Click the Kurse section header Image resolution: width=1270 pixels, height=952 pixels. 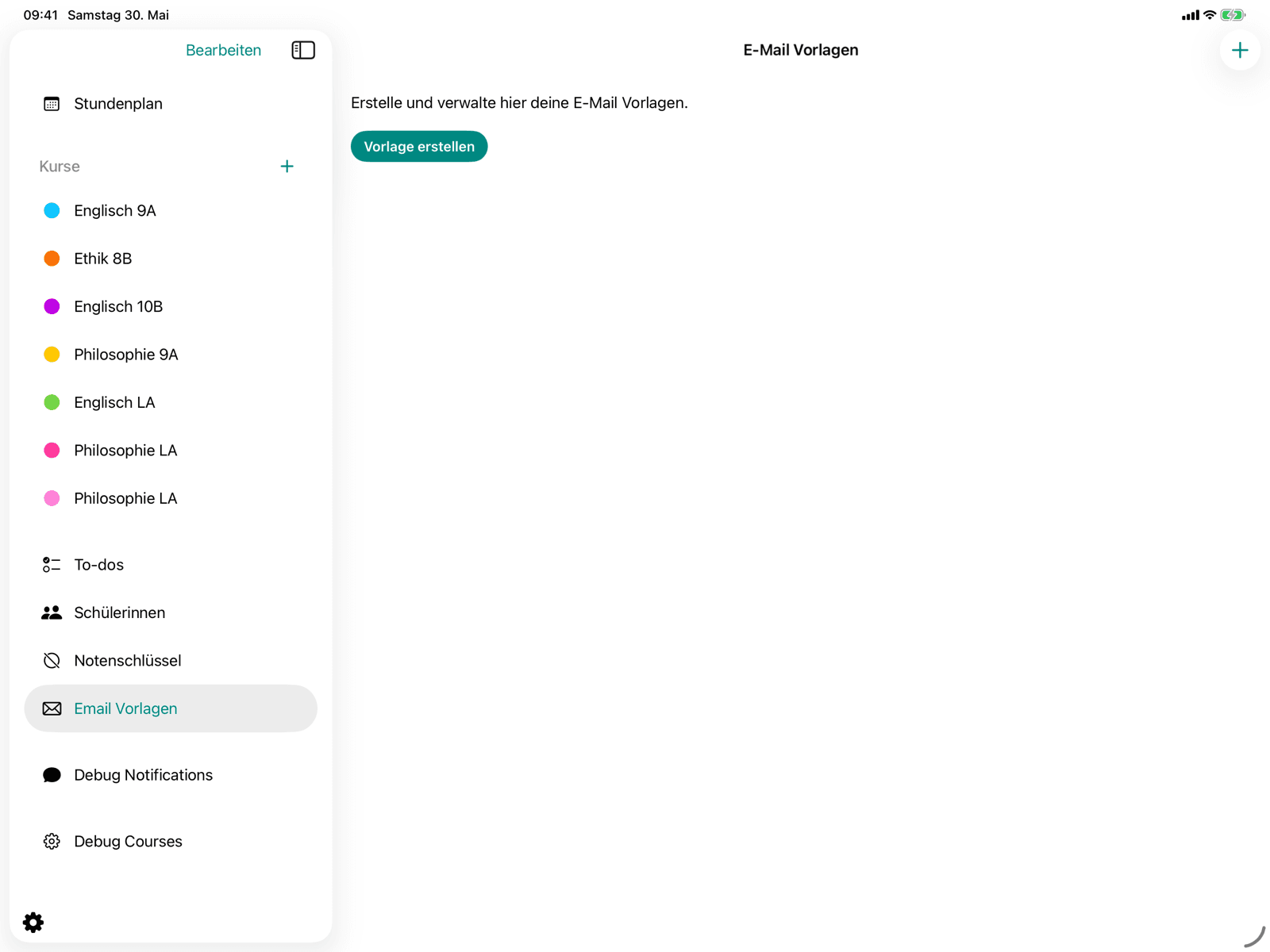60,167
